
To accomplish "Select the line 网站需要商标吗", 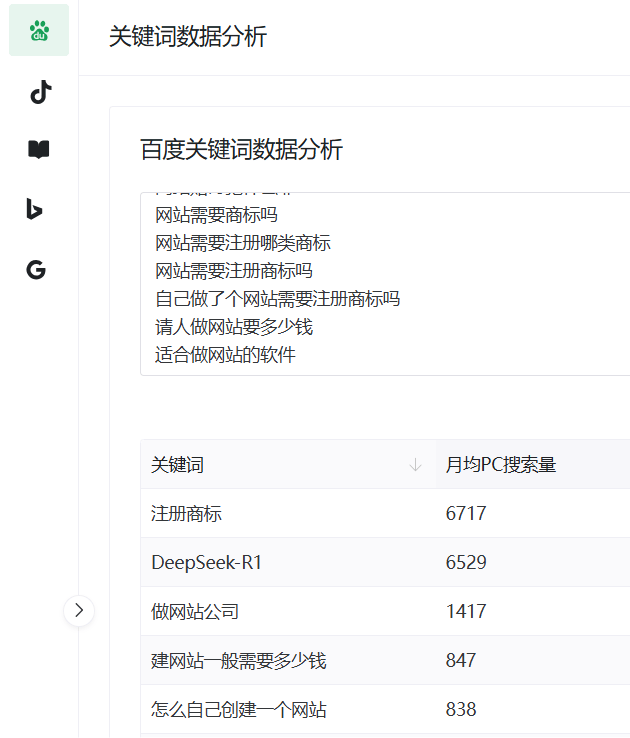I will [216, 215].
